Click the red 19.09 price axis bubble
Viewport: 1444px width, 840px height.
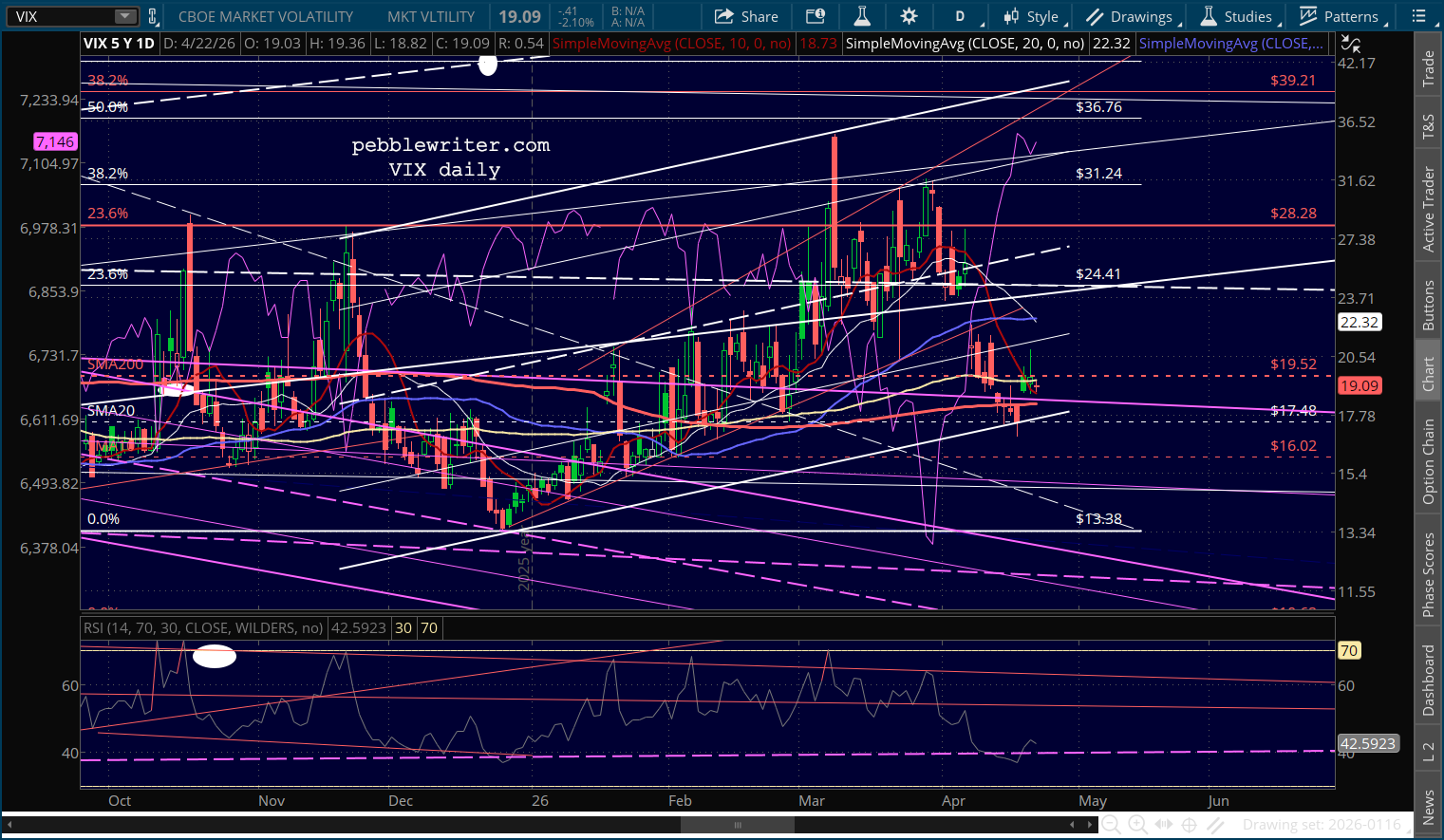(x=1359, y=385)
